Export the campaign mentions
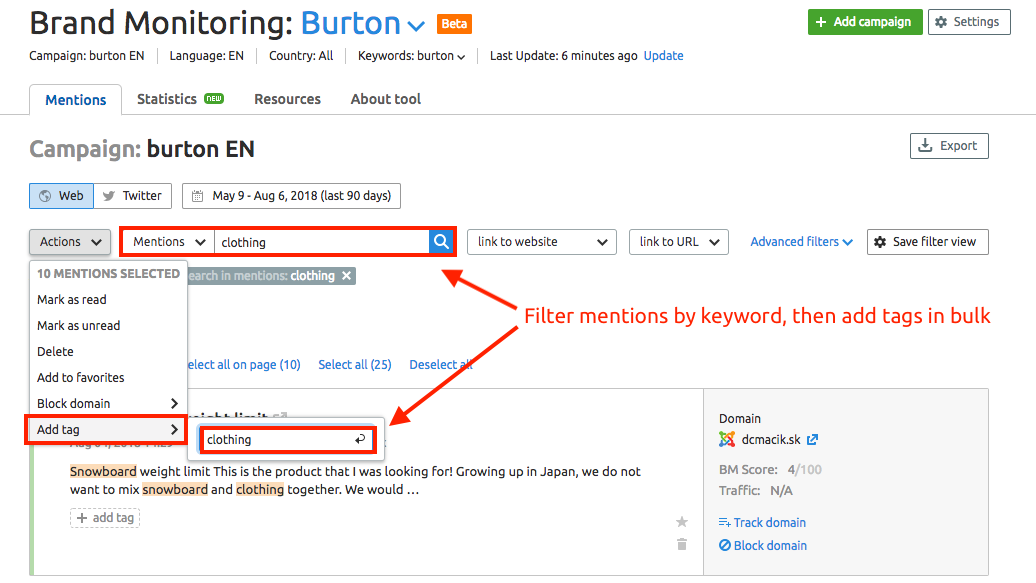1036x583 pixels. pyautogui.click(x=949, y=146)
